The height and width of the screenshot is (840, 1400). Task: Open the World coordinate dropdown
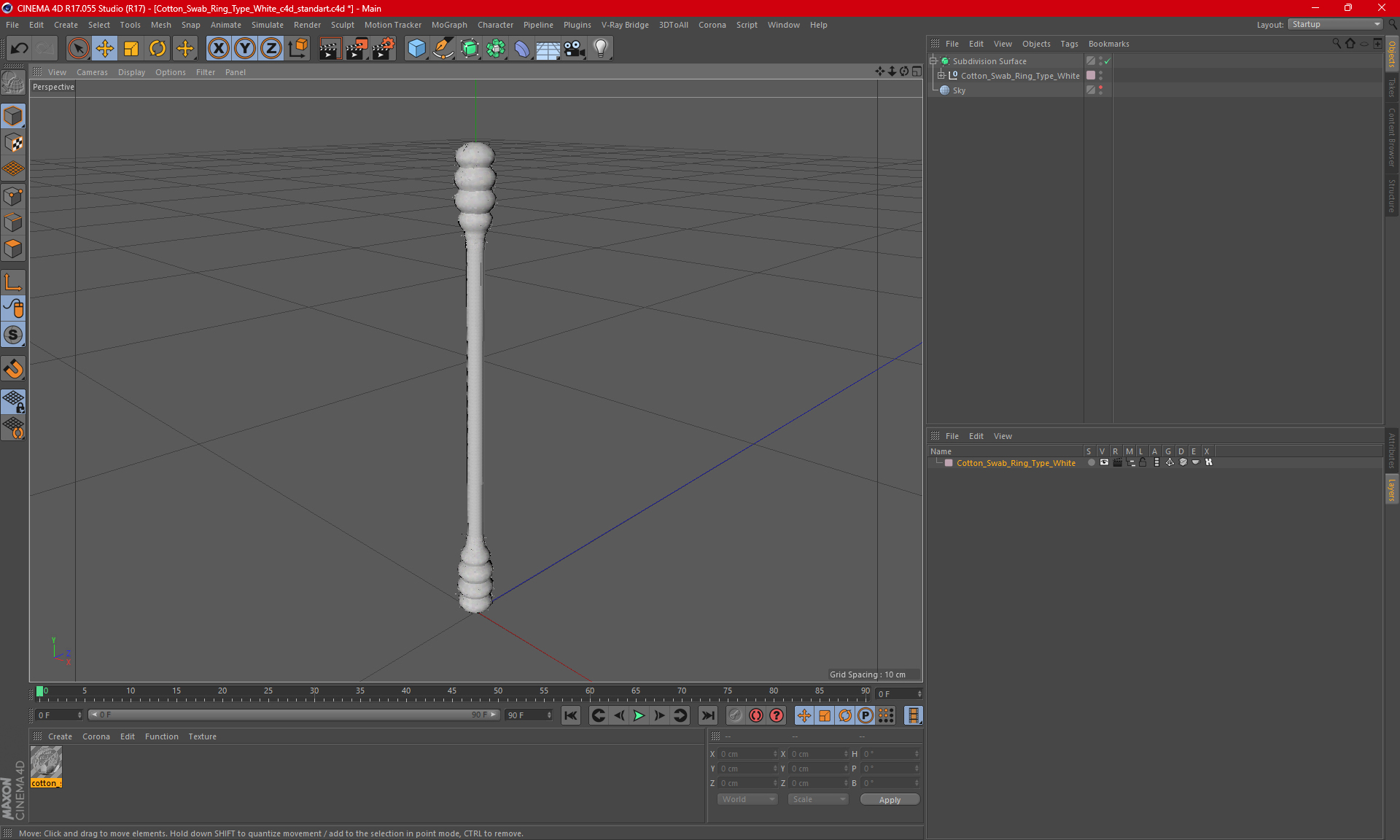coord(748,799)
